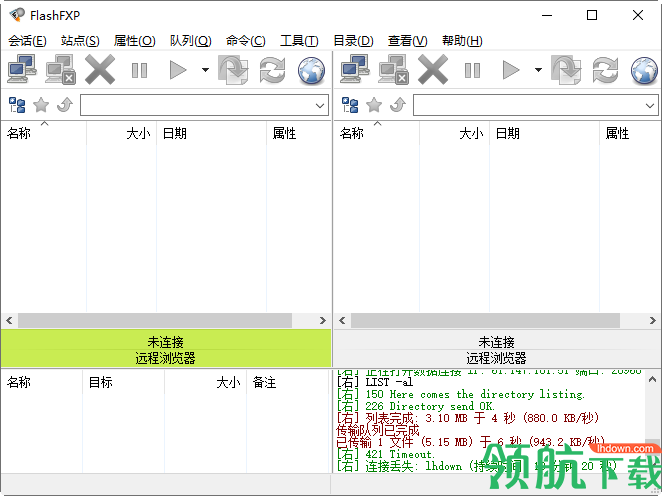Click the left pane transfer files icon

(x=233, y=70)
